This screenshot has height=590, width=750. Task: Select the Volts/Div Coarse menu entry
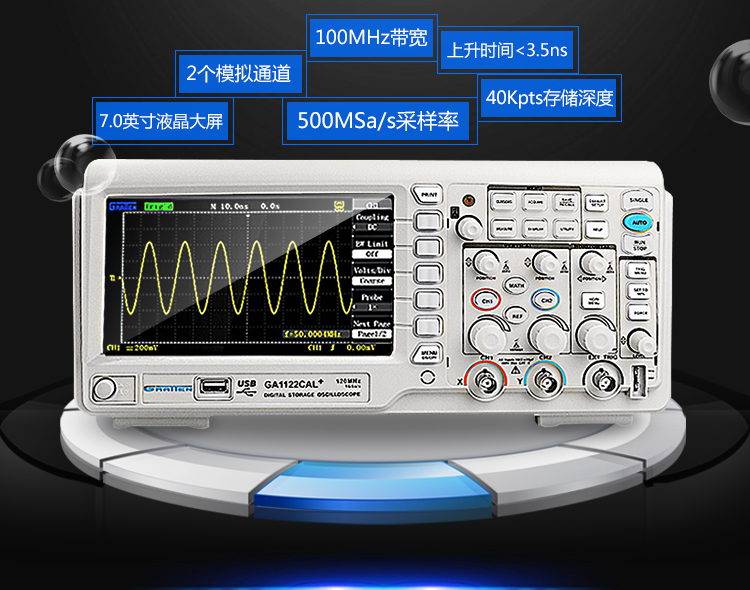click(x=372, y=275)
